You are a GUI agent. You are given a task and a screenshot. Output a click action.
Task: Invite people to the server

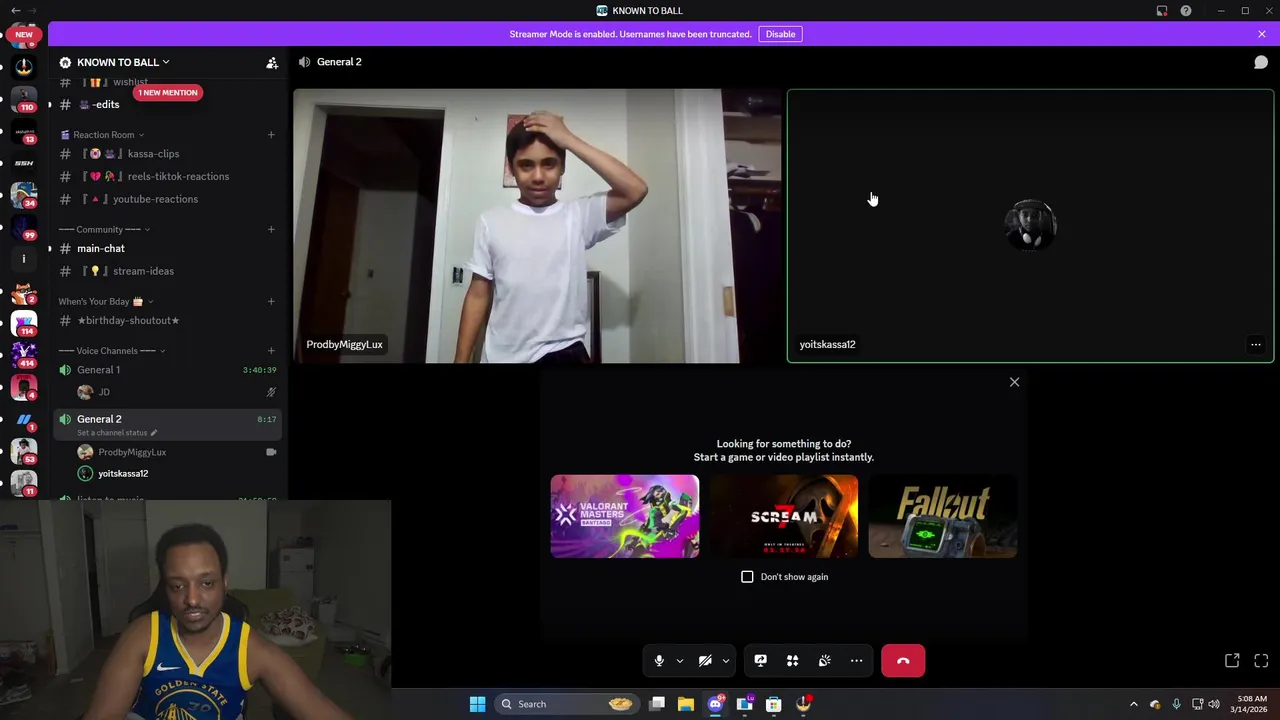[272, 62]
